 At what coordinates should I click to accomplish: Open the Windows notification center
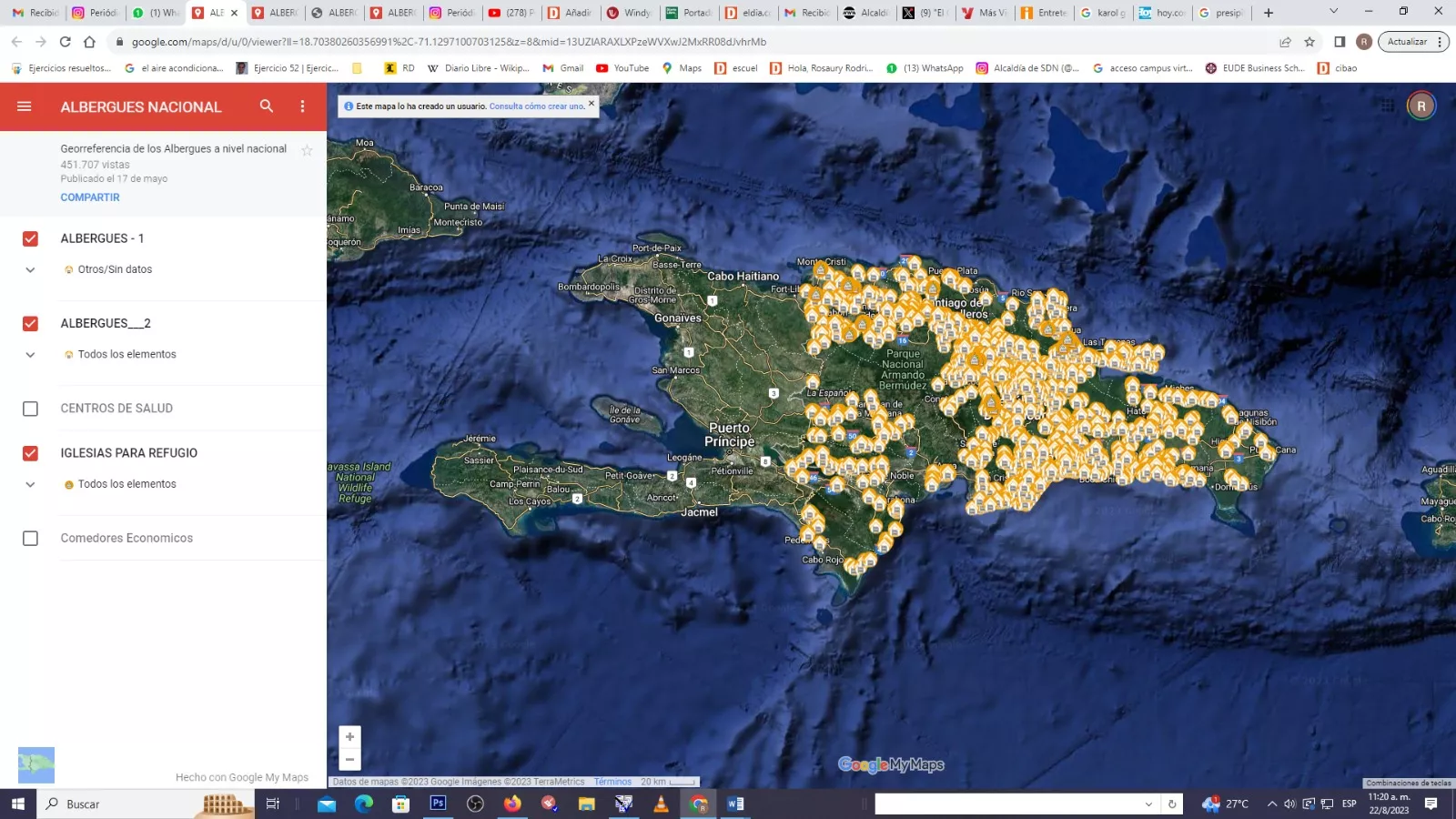click(1431, 804)
